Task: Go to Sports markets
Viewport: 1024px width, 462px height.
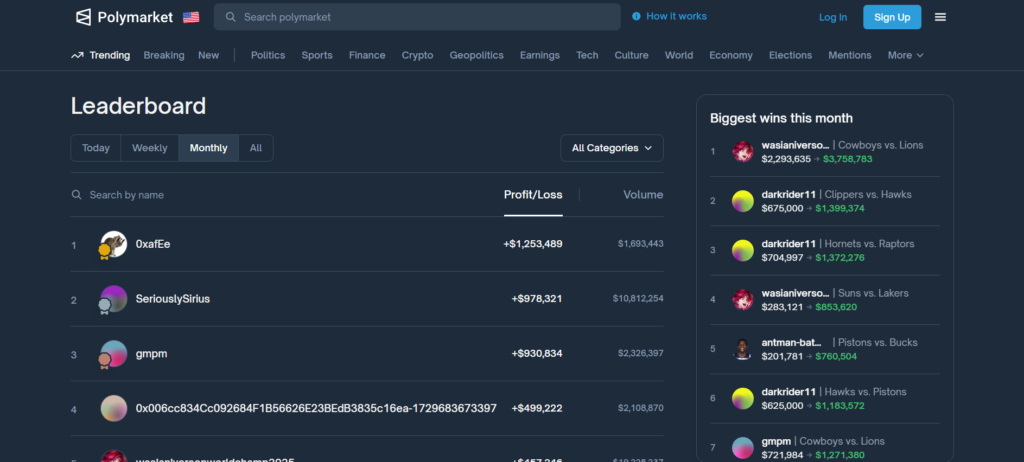Action: pos(317,56)
